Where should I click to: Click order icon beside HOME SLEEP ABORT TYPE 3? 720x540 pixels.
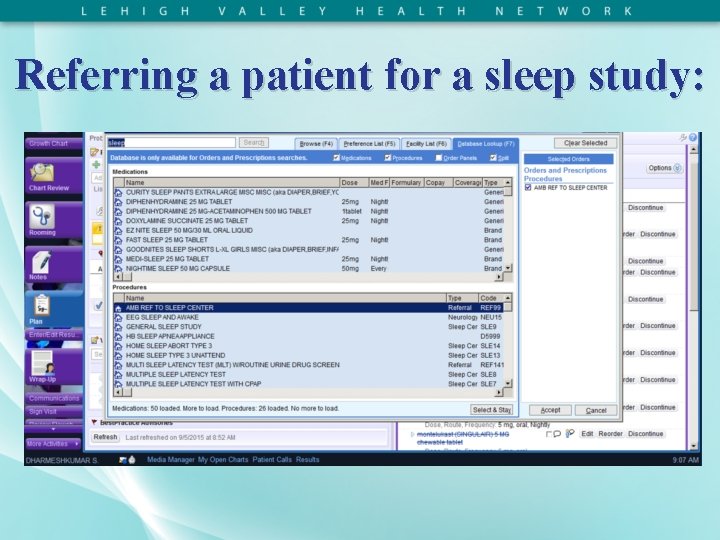coord(118,346)
